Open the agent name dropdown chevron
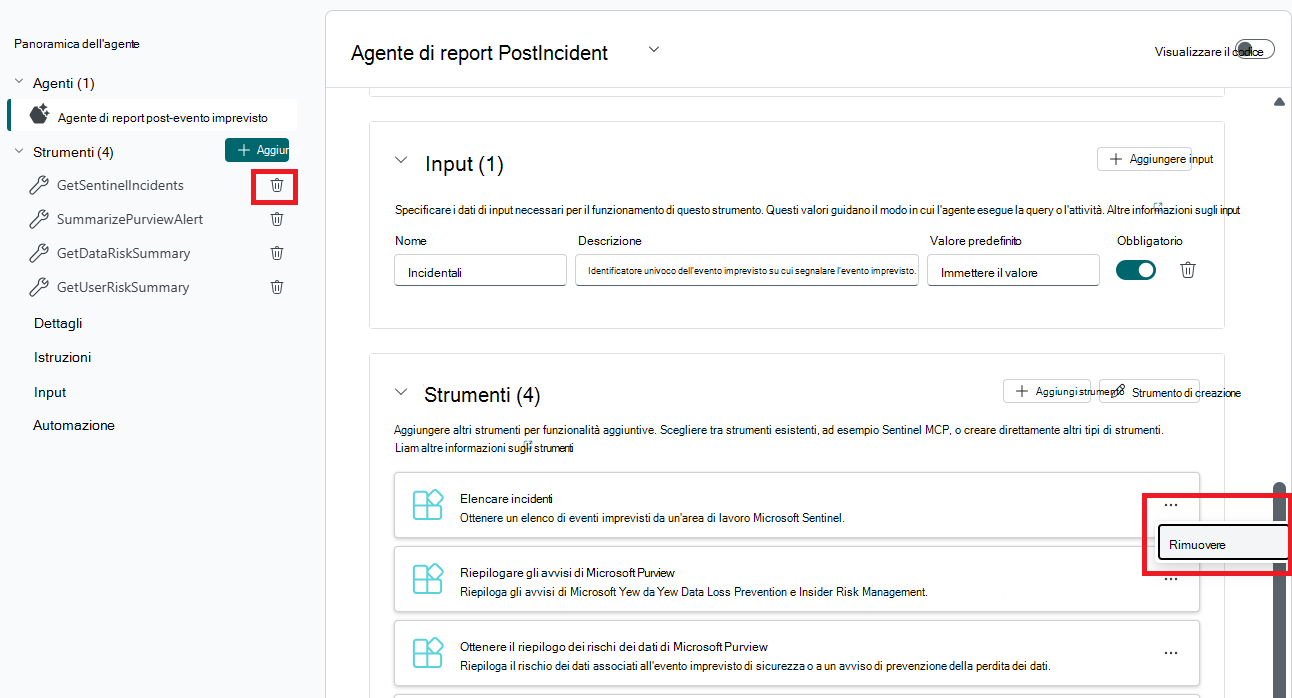This screenshot has height=698, width=1292. tap(654, 49)
